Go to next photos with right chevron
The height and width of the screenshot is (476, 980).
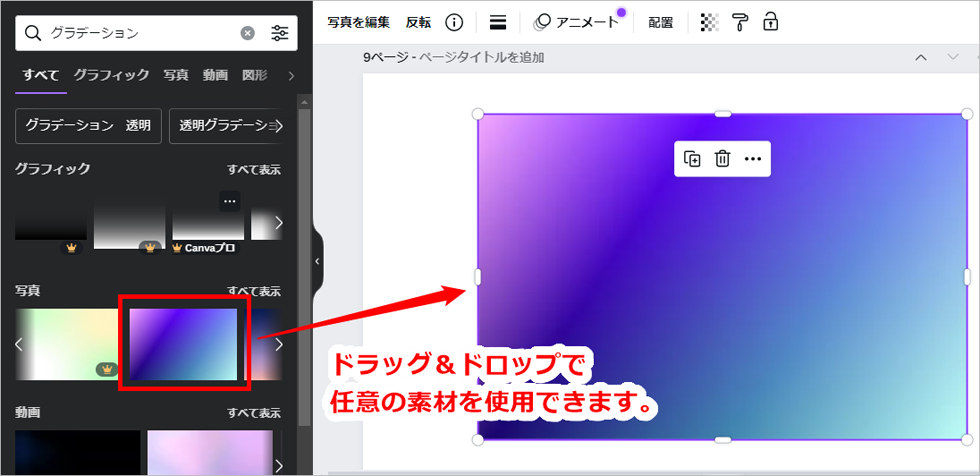(279, 344)
